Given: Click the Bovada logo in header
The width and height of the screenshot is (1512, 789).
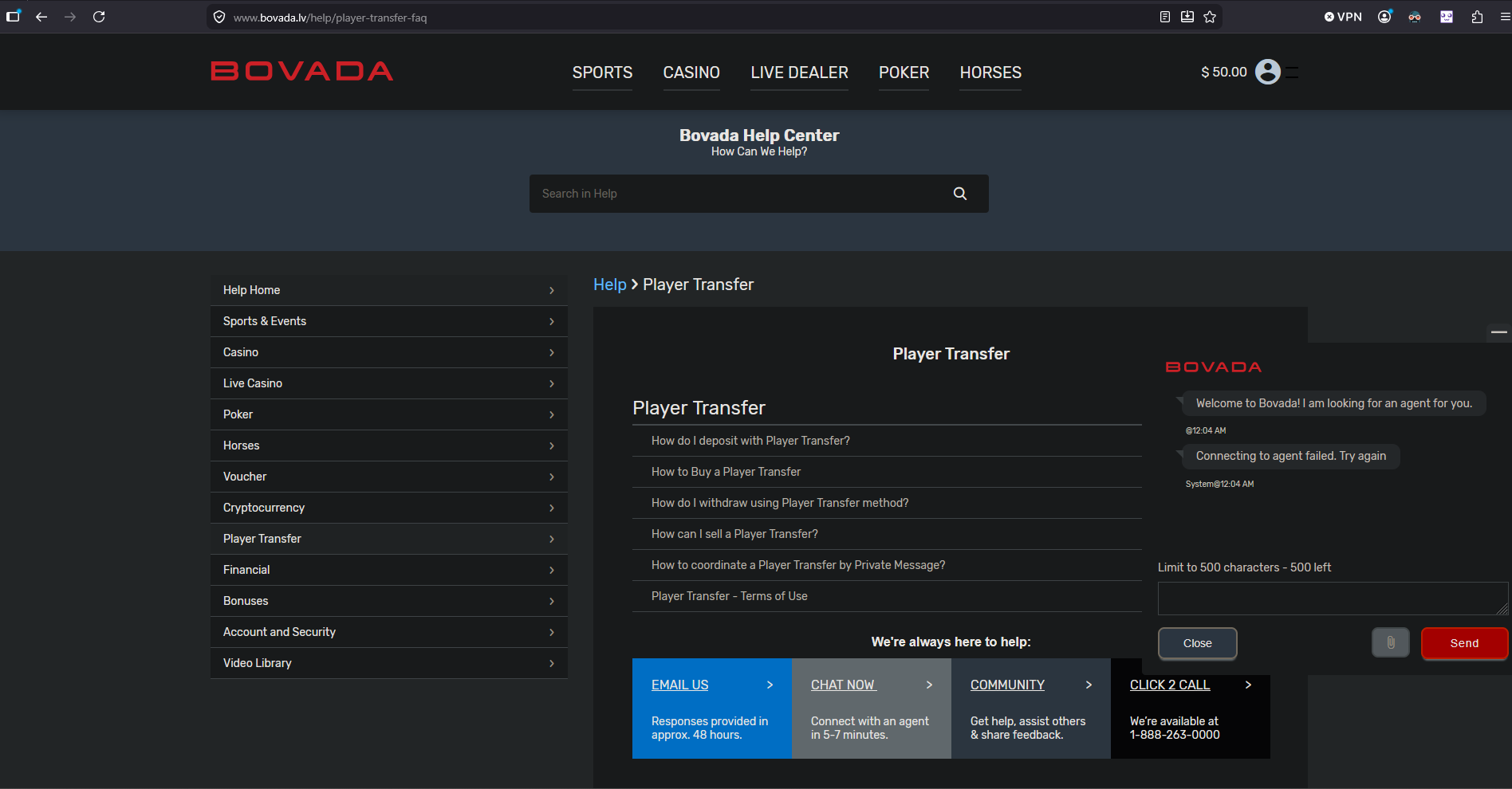Looking at the screenshot, I should (x=302, y=71).
